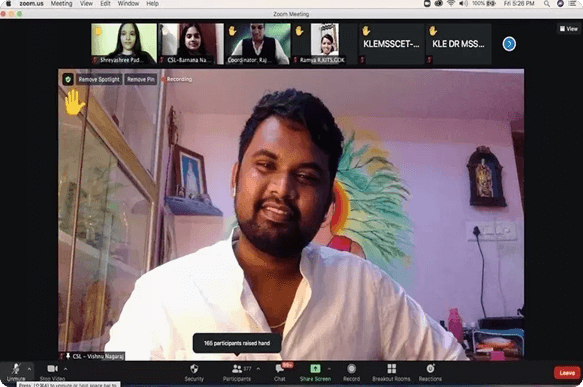Select CSL-Barnana Na... video thumbnail

tap(191, 44)
